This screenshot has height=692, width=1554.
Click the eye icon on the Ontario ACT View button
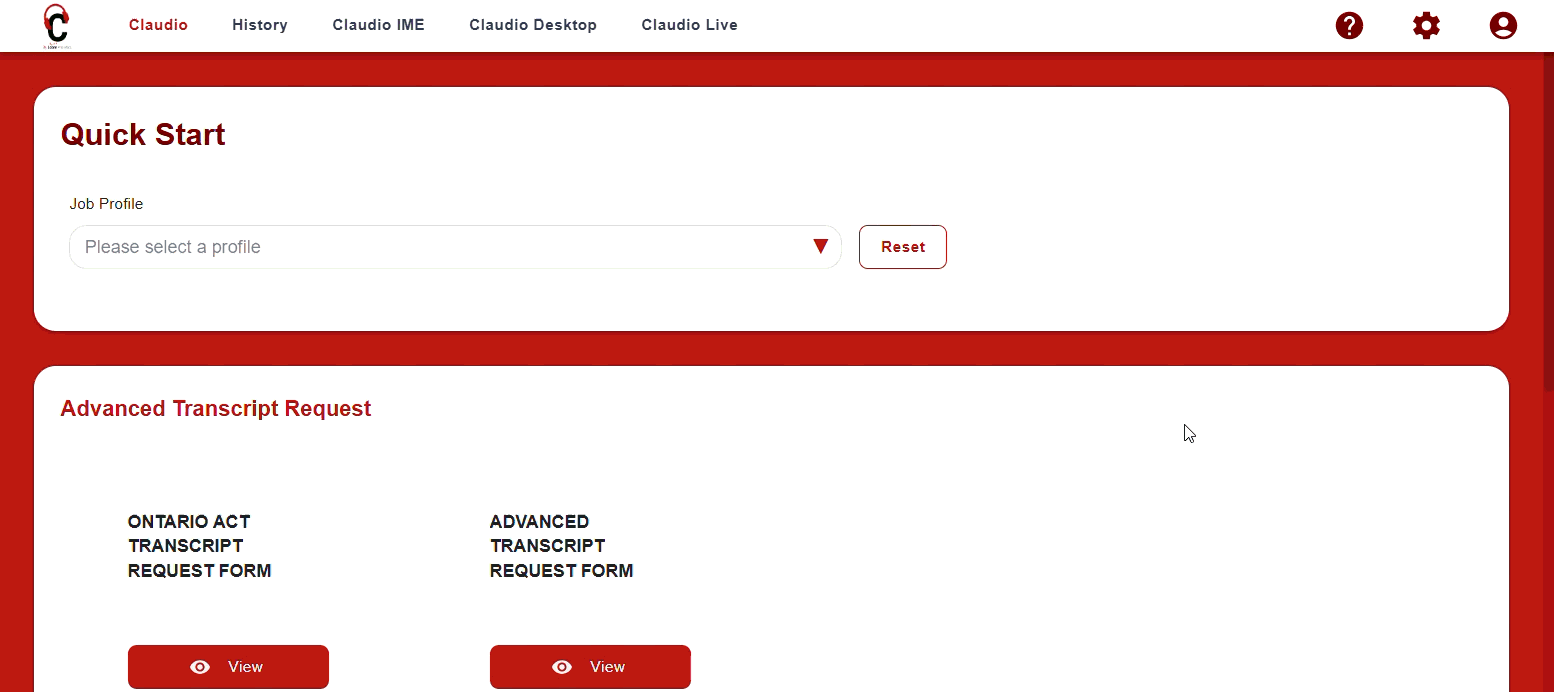tap(200, 666)
